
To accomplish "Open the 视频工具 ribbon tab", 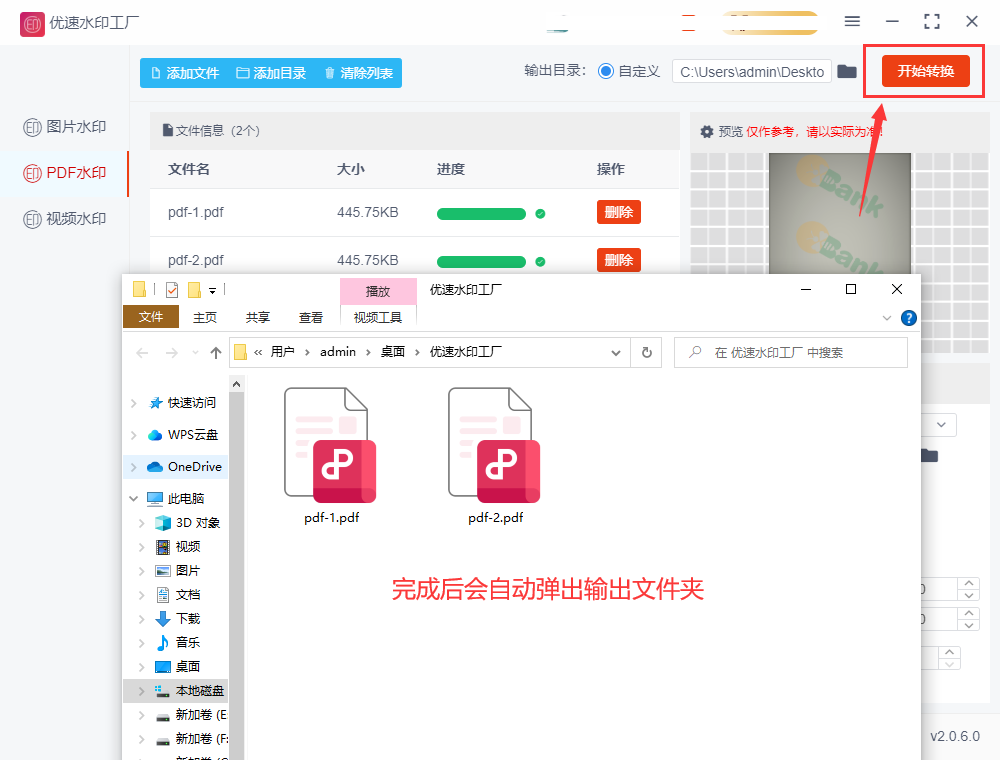I will tap(378, 318).
